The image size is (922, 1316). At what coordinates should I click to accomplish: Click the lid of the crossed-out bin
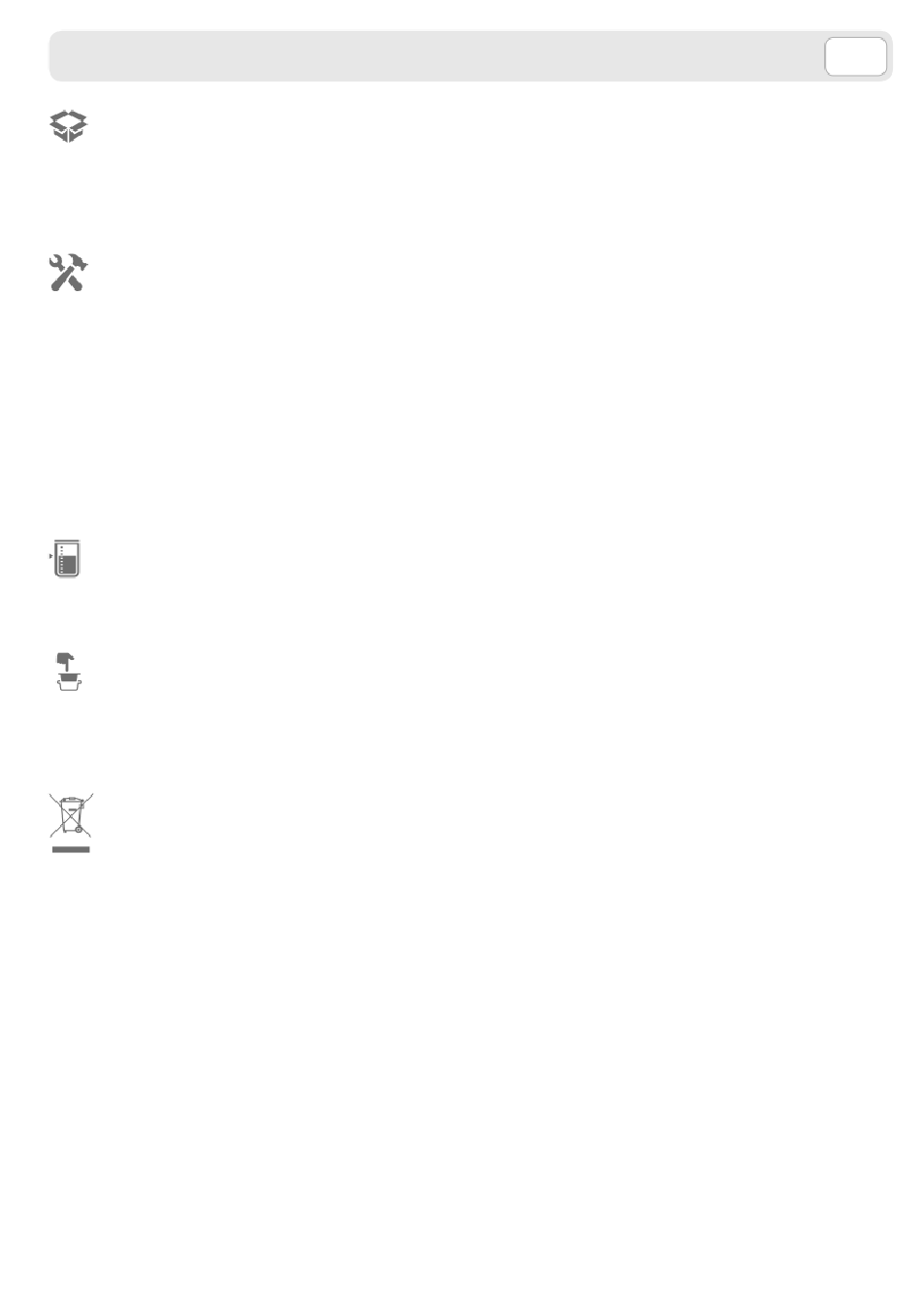click(x=72, y=802)
